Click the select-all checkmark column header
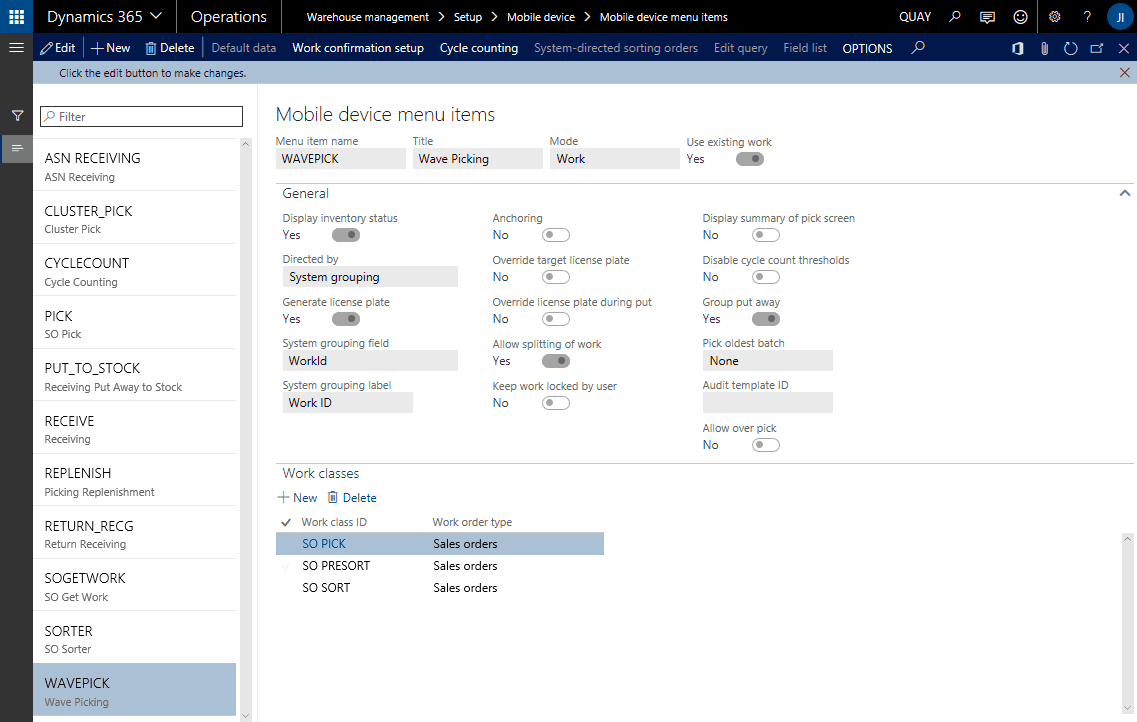The width and height of the screenshot is (1137, 722). tap(286, 523)
